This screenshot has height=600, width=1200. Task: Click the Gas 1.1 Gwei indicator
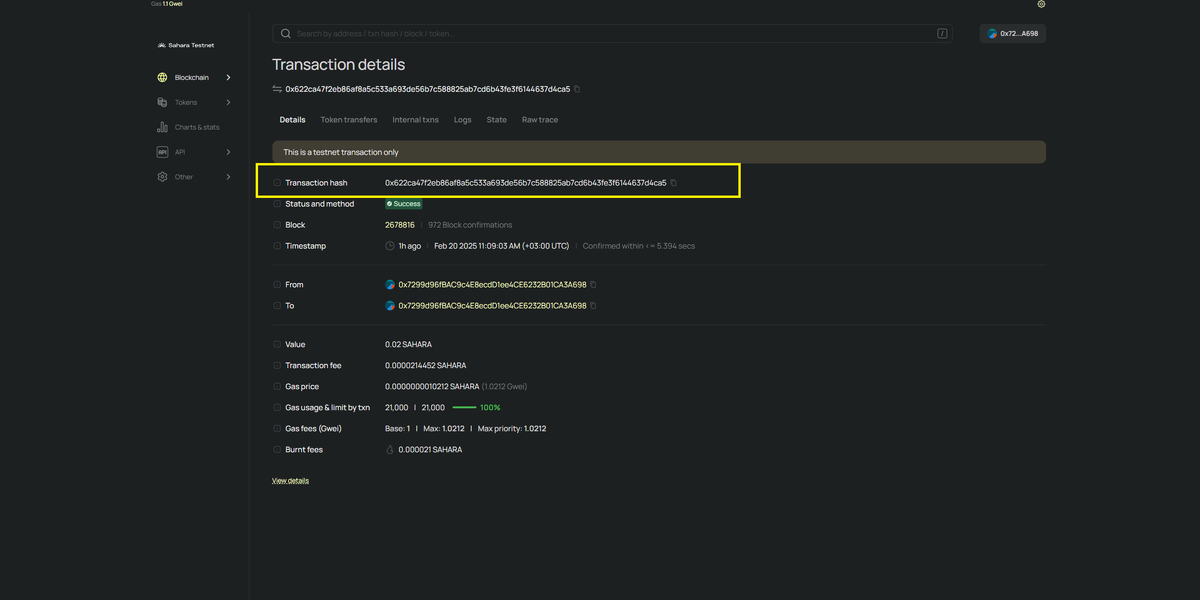click(x=167, y=4)
